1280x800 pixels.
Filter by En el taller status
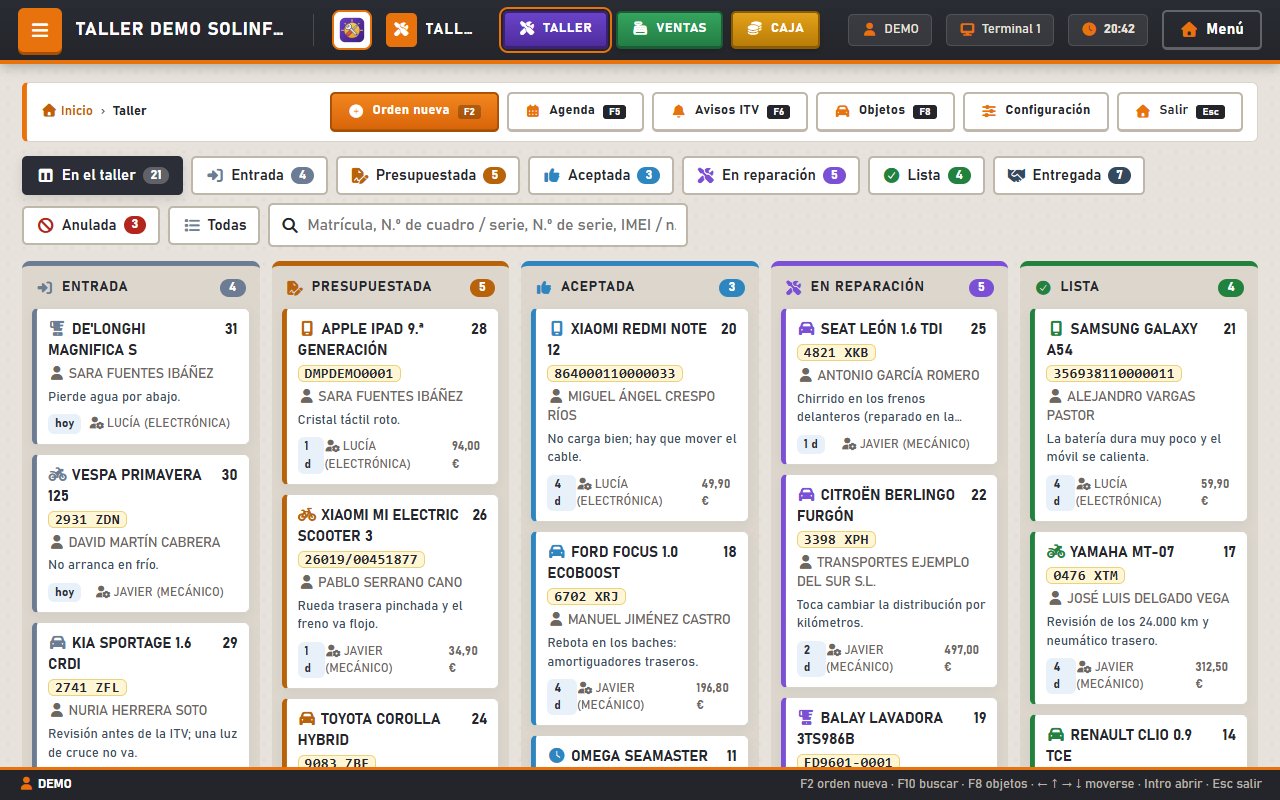pyautogui.click(x=102, y=175)
